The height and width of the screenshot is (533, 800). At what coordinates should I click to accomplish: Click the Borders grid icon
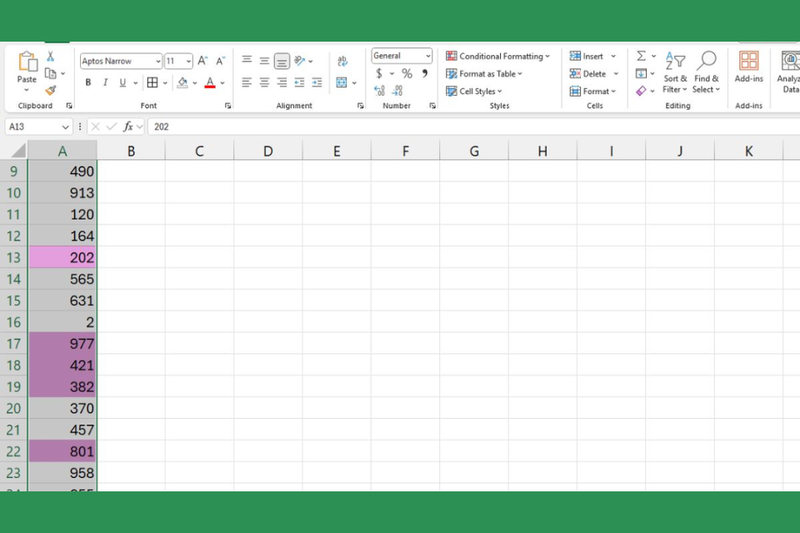[152, 82]
